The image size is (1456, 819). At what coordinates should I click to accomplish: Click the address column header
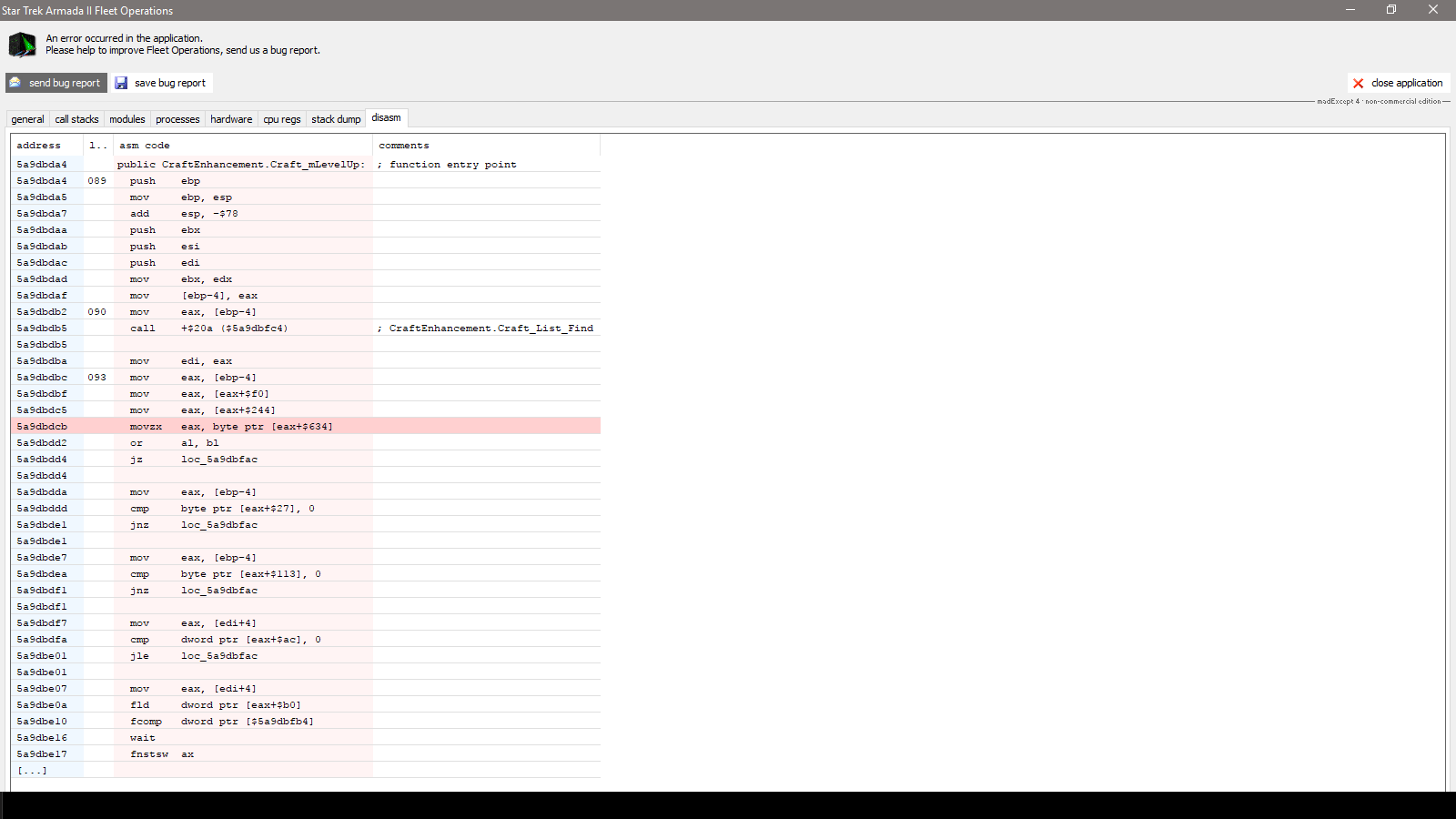point(46,146)
